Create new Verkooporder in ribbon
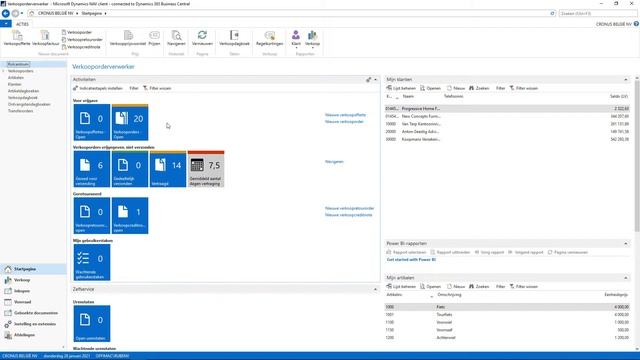The width and height of the screenshot is (640, 360). tap(77, 32)
